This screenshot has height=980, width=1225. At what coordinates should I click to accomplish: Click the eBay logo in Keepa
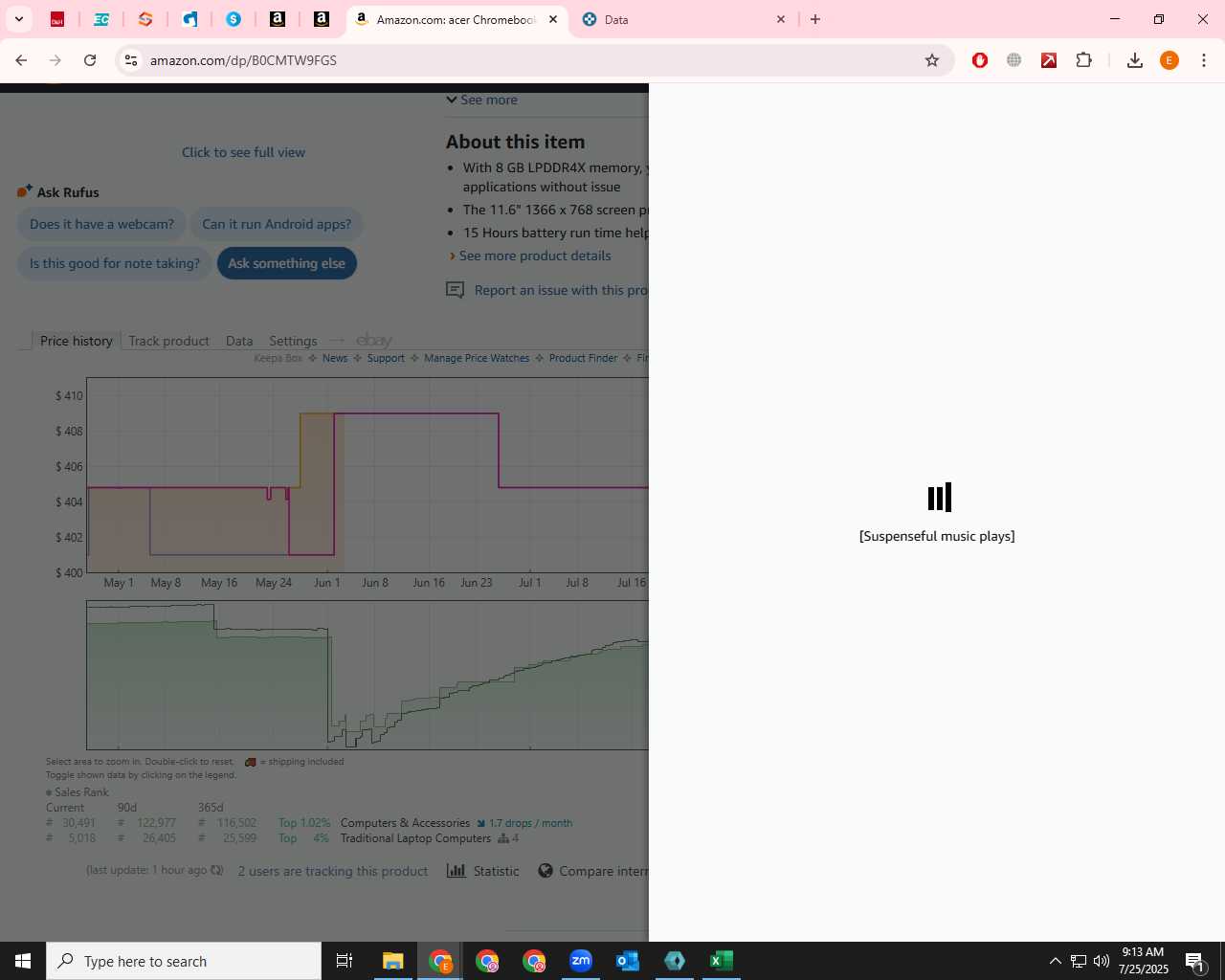click(x=374, y=340)
